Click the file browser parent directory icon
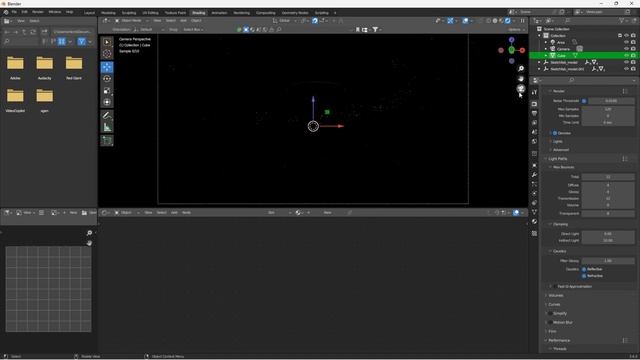 tap(24, 31)
